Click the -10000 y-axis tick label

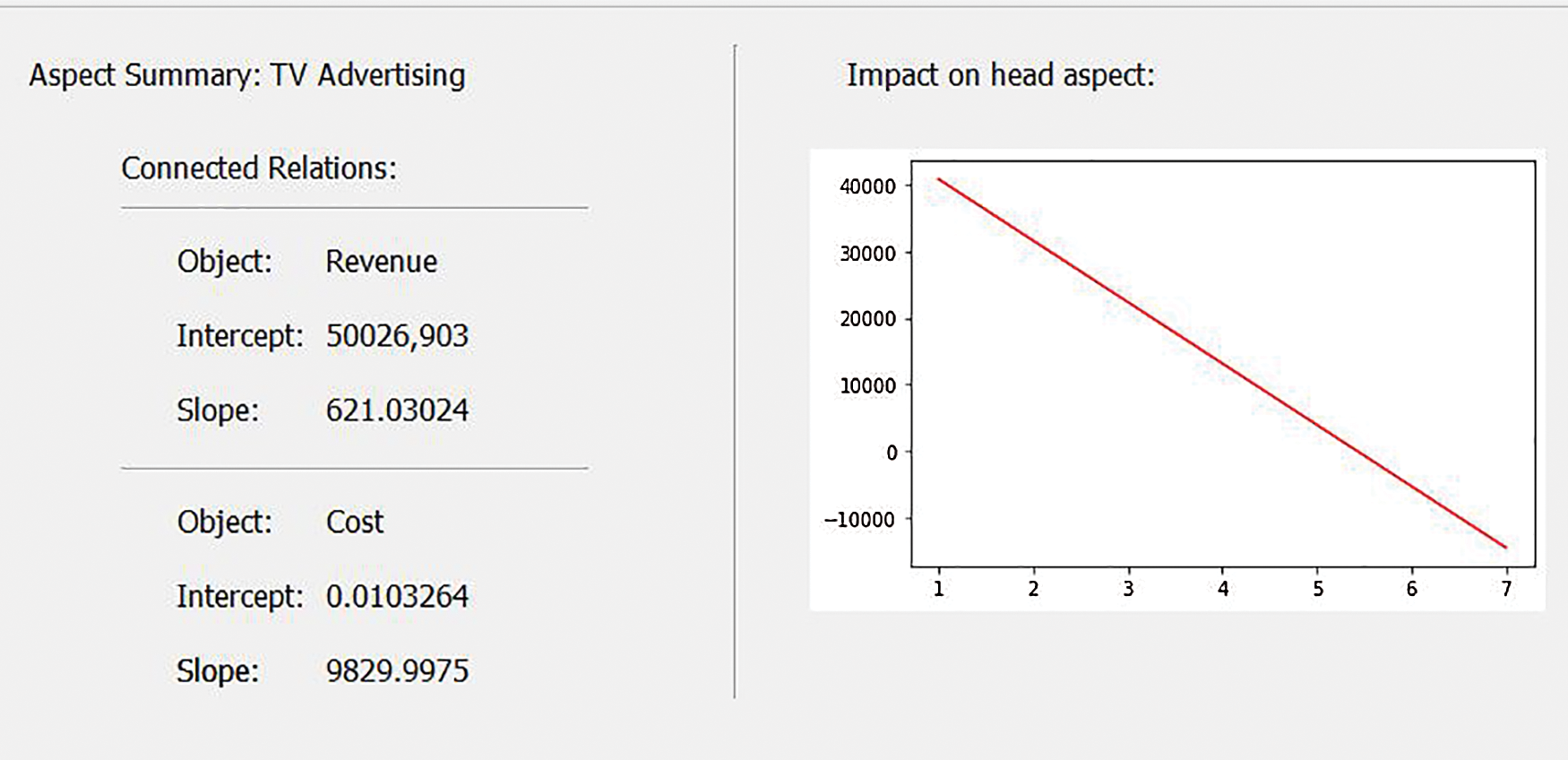pos(859,520)
